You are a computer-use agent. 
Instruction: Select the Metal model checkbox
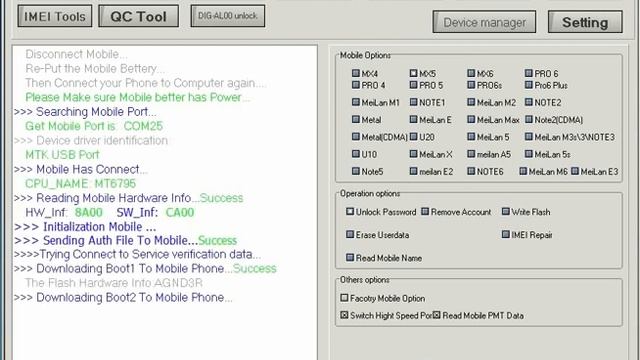point(356,119)
